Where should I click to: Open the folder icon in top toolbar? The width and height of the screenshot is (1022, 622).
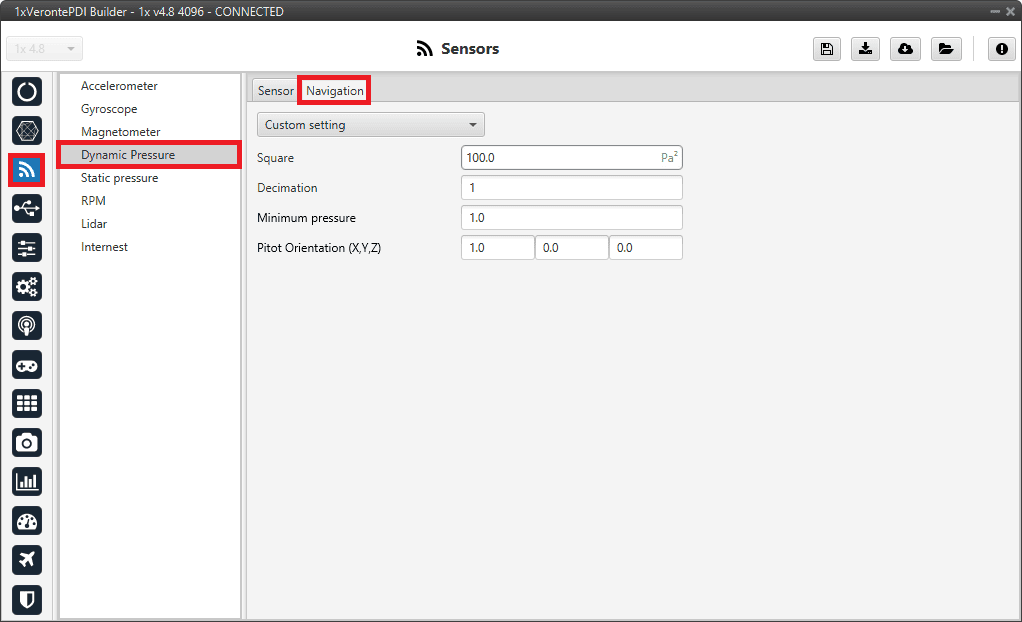coord(945,49)
